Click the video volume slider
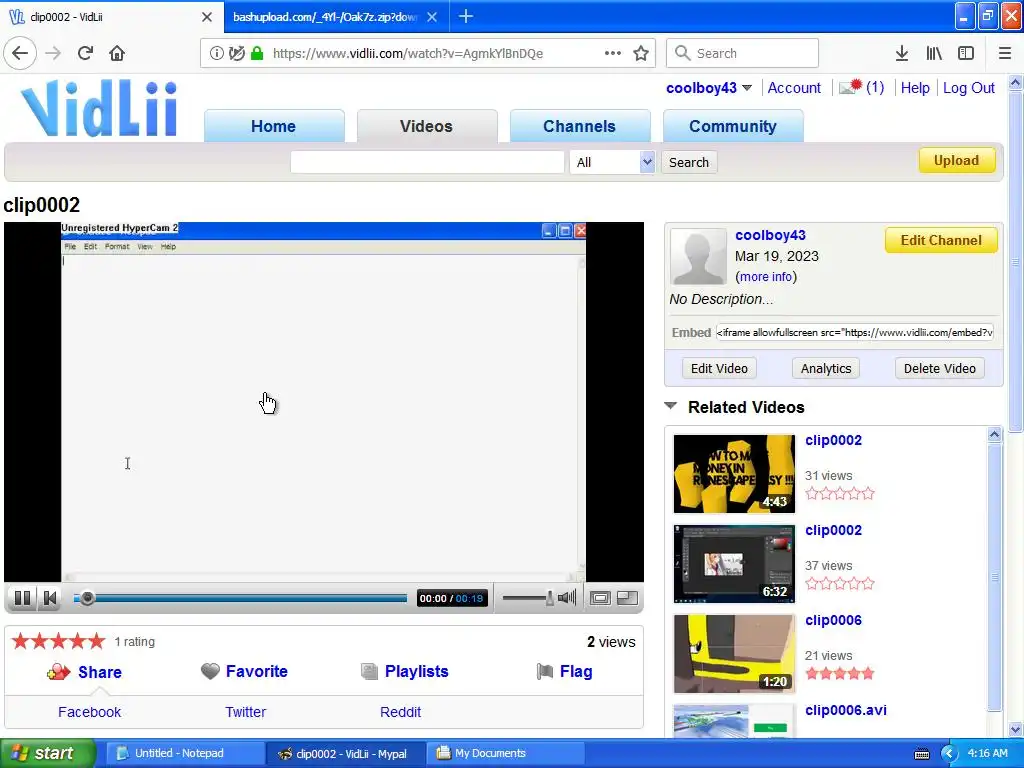The image size is (1024, 768). pyautogui.click(x=528, y=598)
